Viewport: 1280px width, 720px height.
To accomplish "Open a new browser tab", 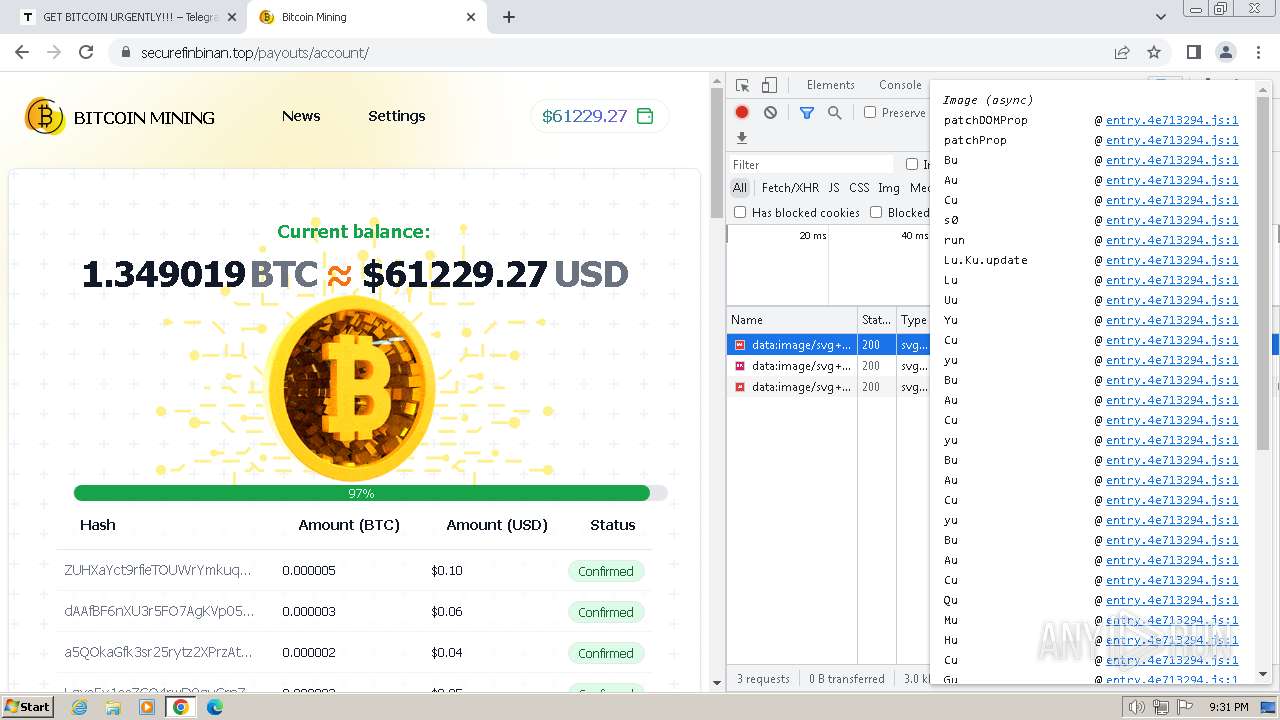I will pos(509,17).
